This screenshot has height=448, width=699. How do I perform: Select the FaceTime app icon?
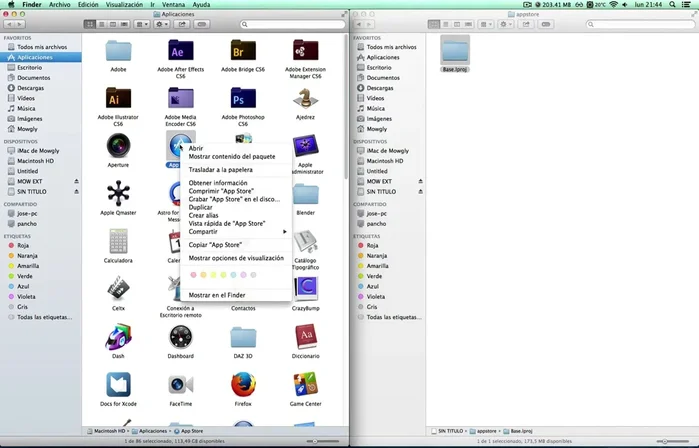181,384
